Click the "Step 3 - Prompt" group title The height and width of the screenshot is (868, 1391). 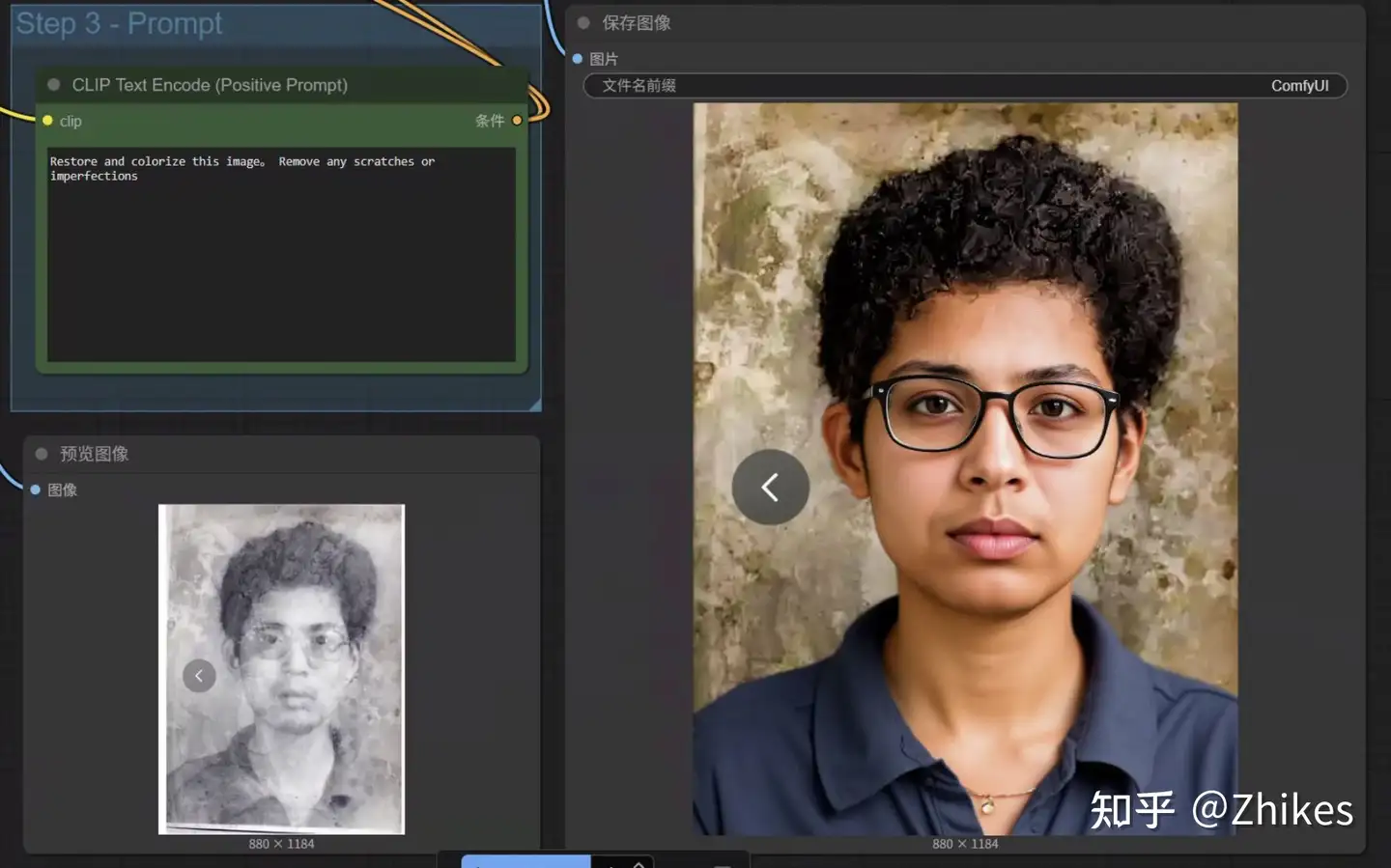click(x=119, y=23)
